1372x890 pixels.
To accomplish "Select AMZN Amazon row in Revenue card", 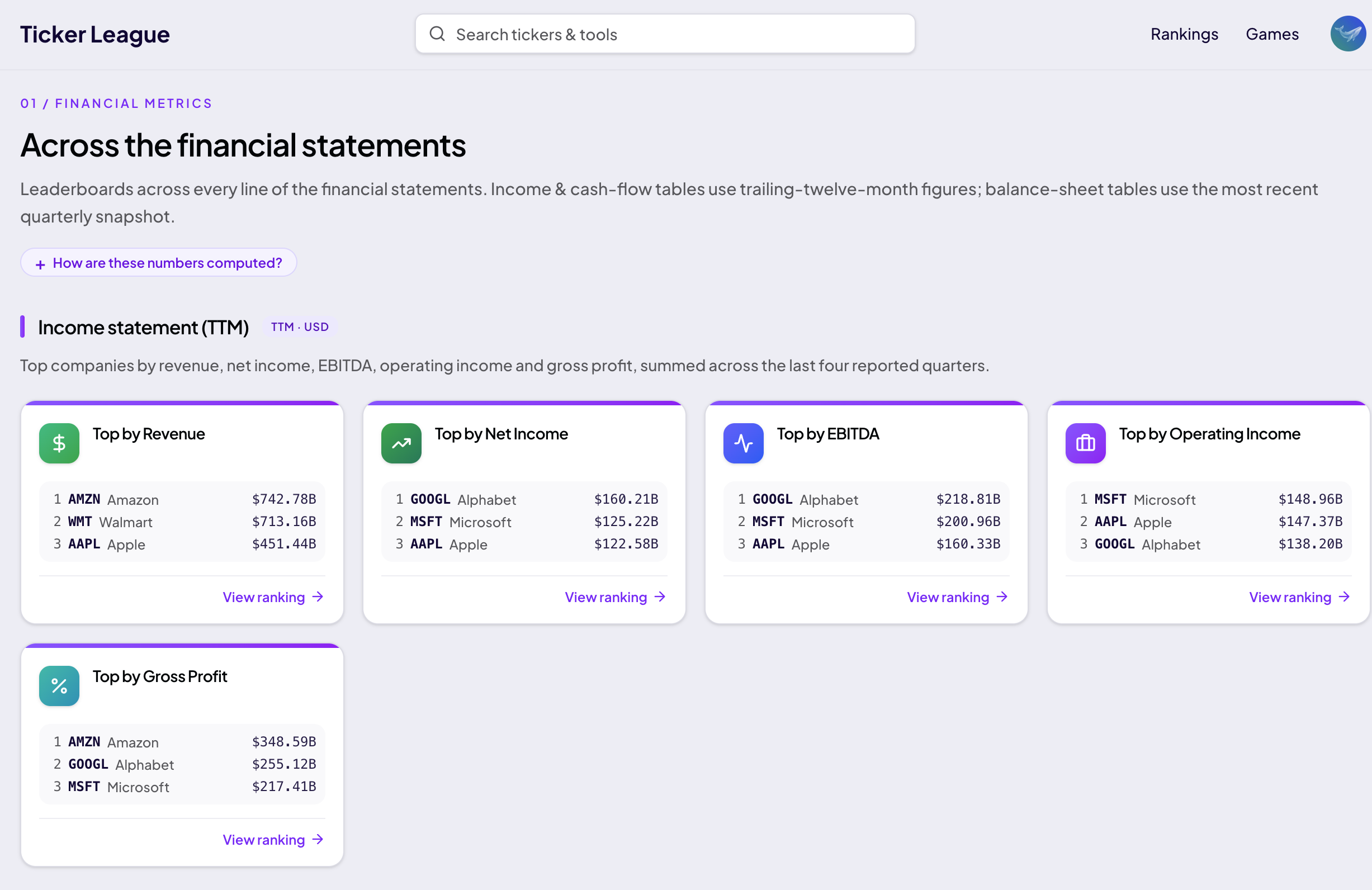I will point(182,499).
